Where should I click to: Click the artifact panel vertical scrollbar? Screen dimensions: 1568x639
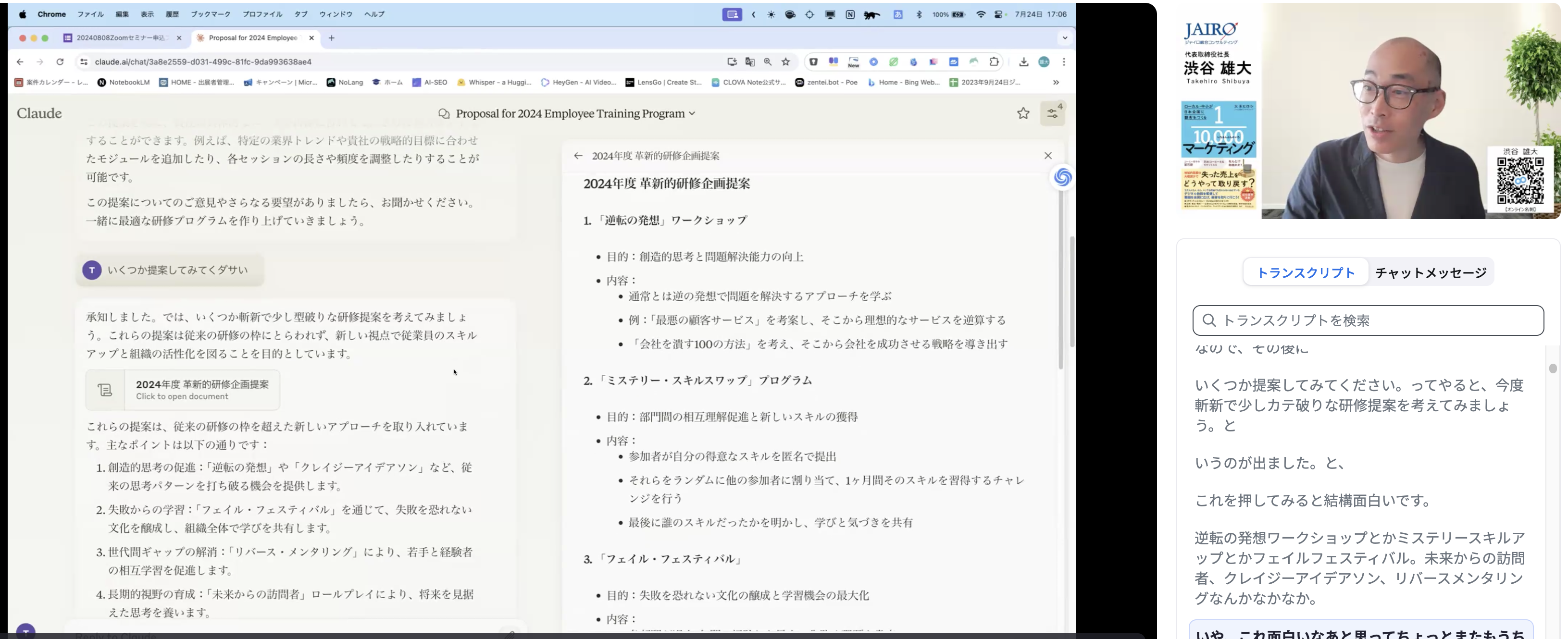coord(1060,280)
